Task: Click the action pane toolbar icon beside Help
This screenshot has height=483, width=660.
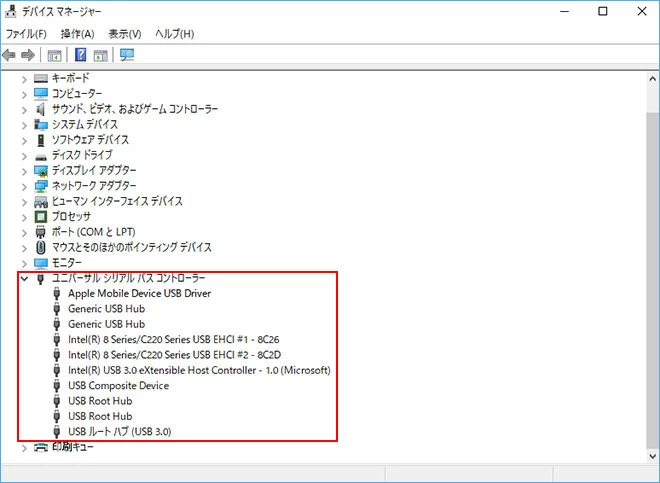Action: [x=101, y=55]
